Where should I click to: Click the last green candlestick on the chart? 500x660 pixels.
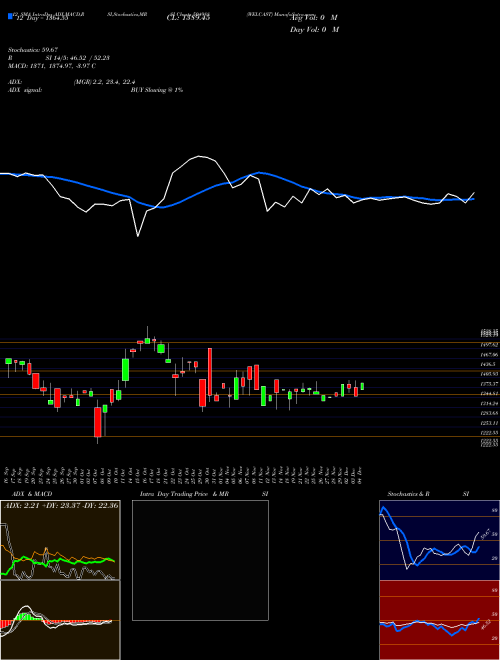(362, 386)
